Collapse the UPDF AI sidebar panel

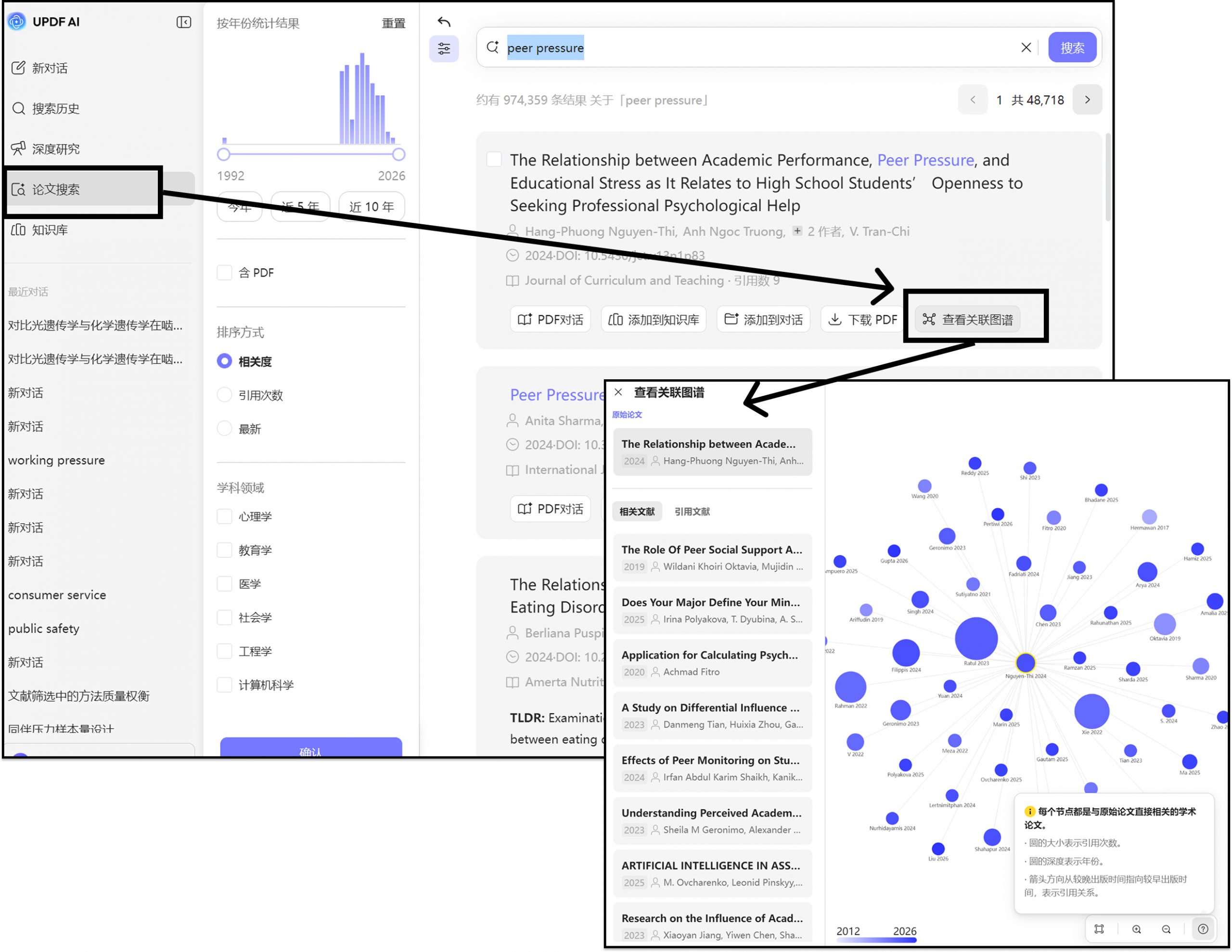(x=184, y=22)
